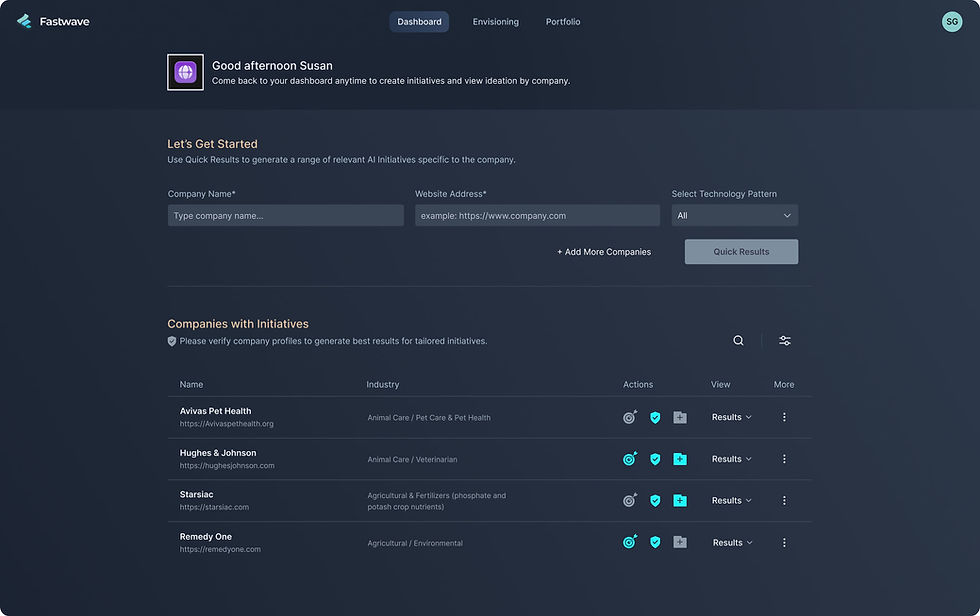Open the more options menu for Avivas Pet Health
The image size is (980, 616).
point(784,417)
